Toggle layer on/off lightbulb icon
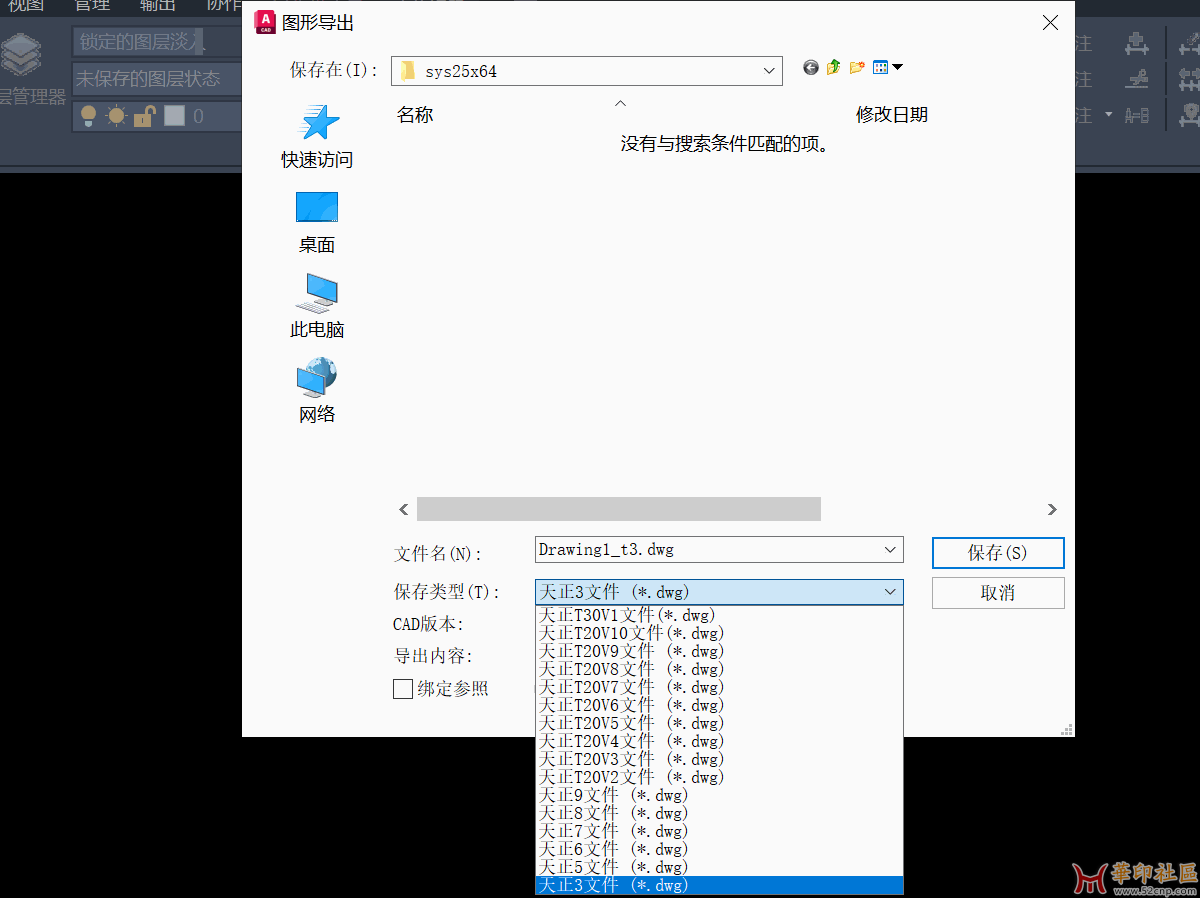Image resolution: width=1200 pixels, height=898 pixels. pos(88,116)
